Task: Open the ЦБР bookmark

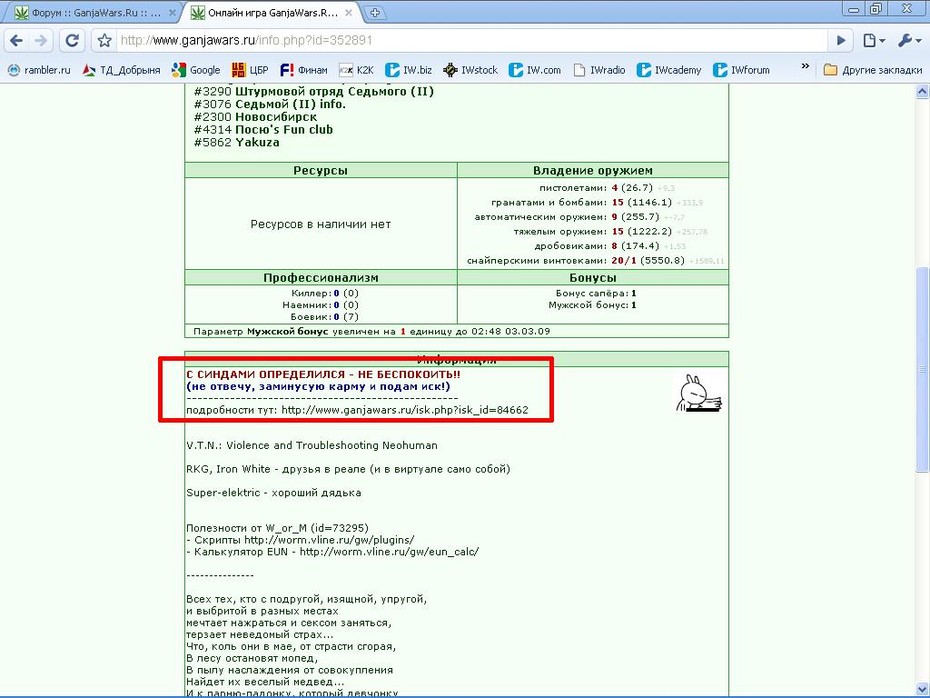Action: click(250, 70)
